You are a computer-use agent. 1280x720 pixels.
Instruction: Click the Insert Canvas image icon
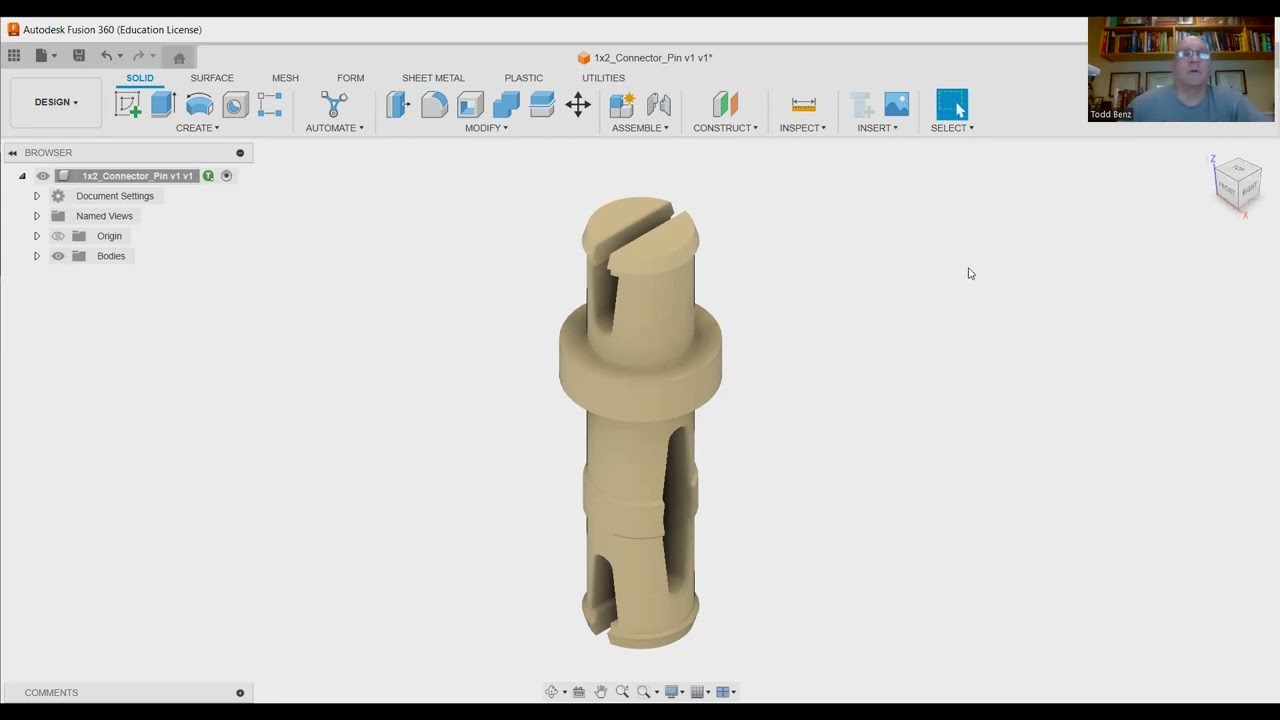(x=897, y=104)
